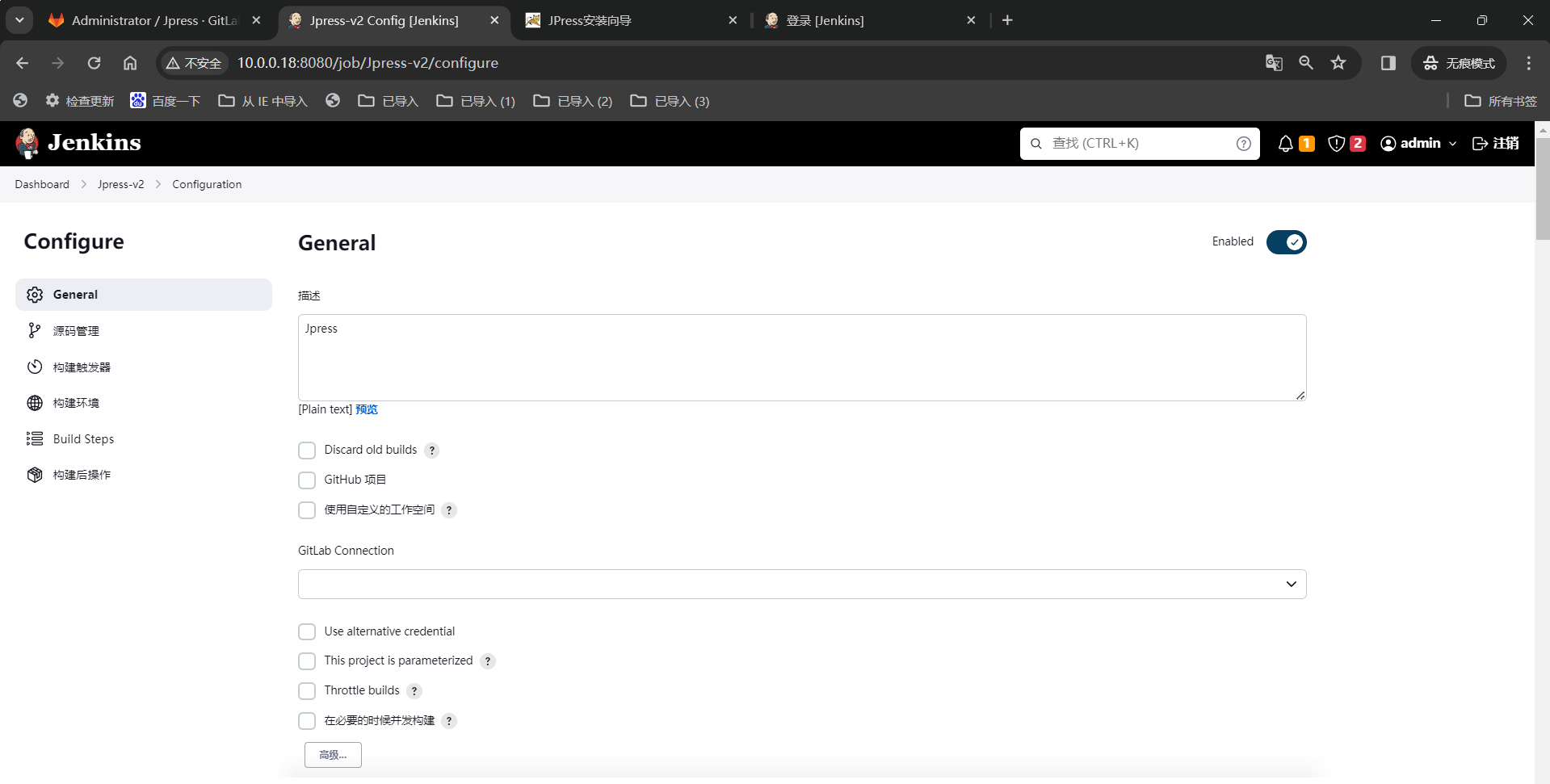Screen dimensions: 1550x784
Task: Click the 构建环境 globe icon
Action: coord(35,403)
